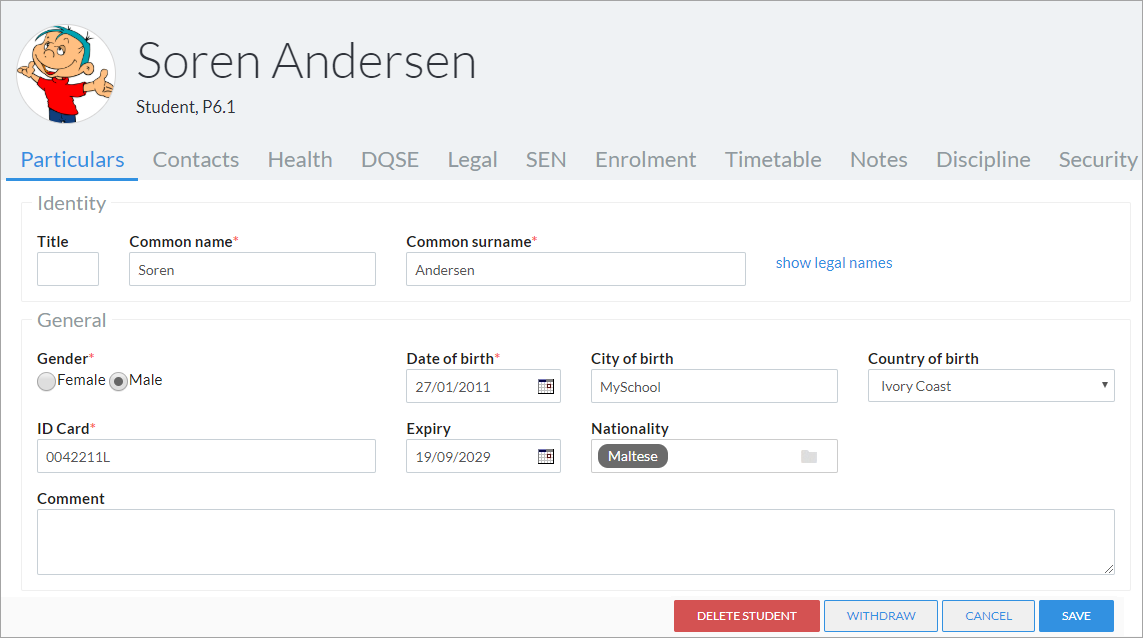This screenshot has width=1143, height=638.
Task: Click the Maltese nationality tag
Action: point(633,456)
